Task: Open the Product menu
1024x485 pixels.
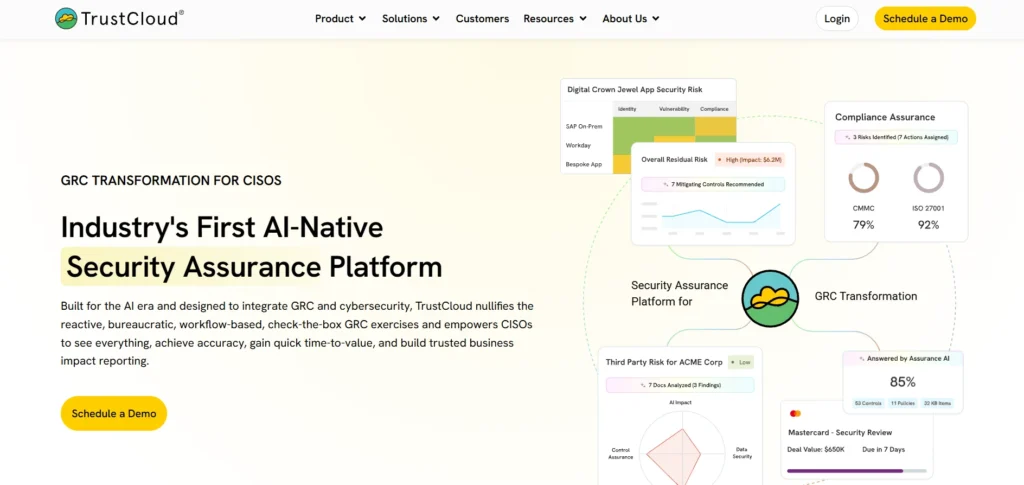Action: [x=340, y=19]
